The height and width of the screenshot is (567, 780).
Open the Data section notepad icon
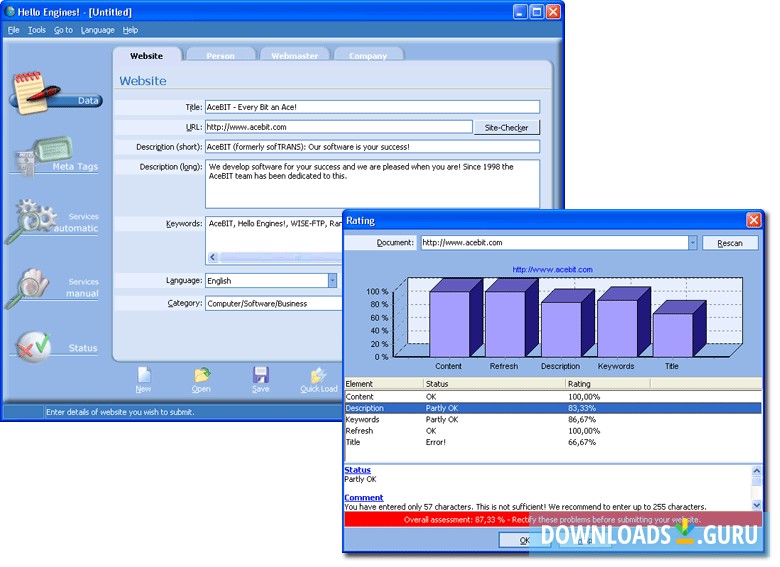(x=36, y=93)
